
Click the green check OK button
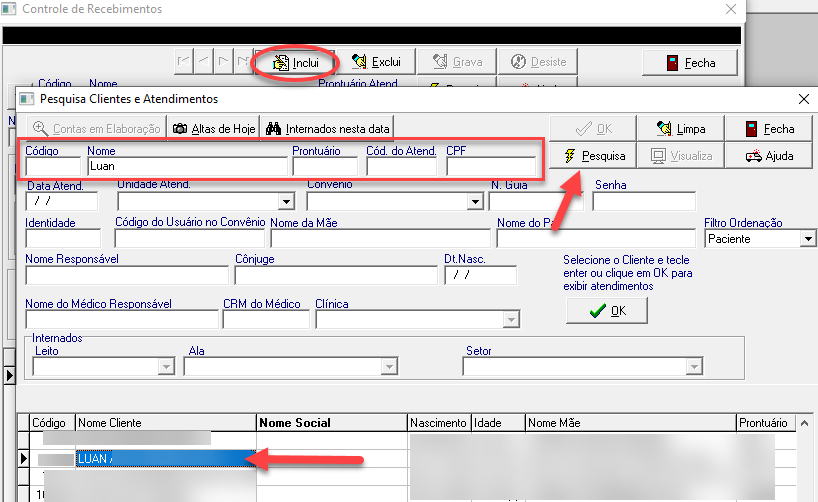[x=607, y=311]
